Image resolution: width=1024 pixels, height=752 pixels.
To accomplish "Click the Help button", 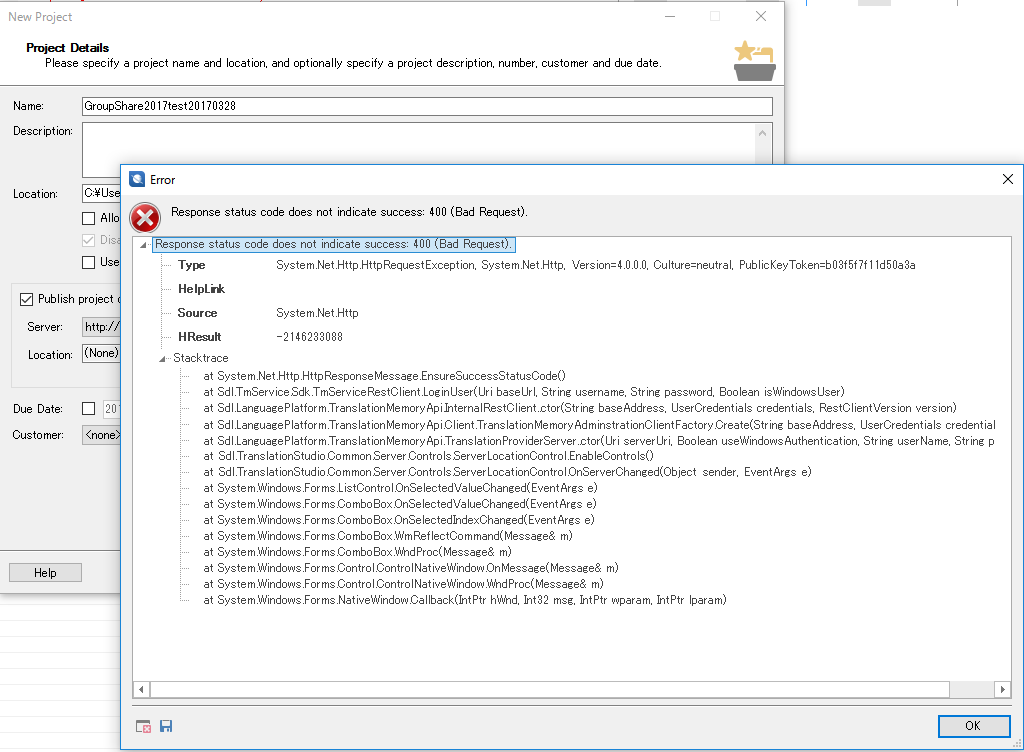I will coord(45,573).
